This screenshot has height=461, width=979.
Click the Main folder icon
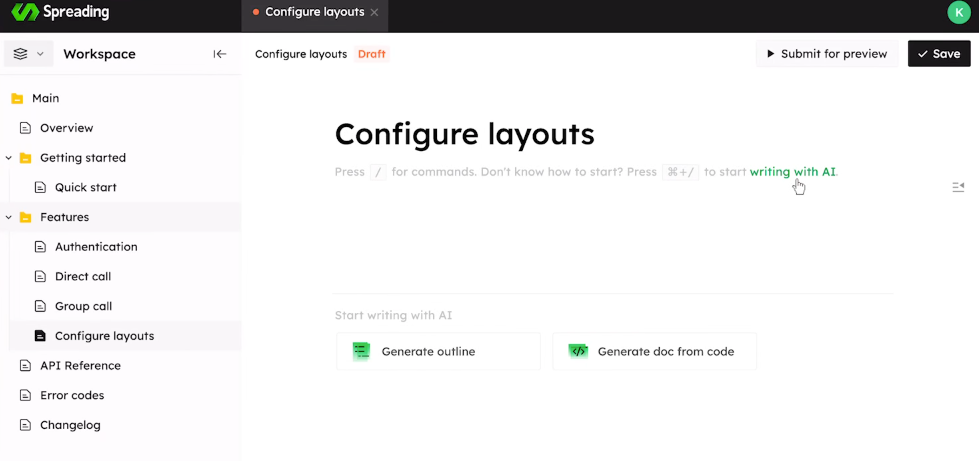[x=17, y=99]
